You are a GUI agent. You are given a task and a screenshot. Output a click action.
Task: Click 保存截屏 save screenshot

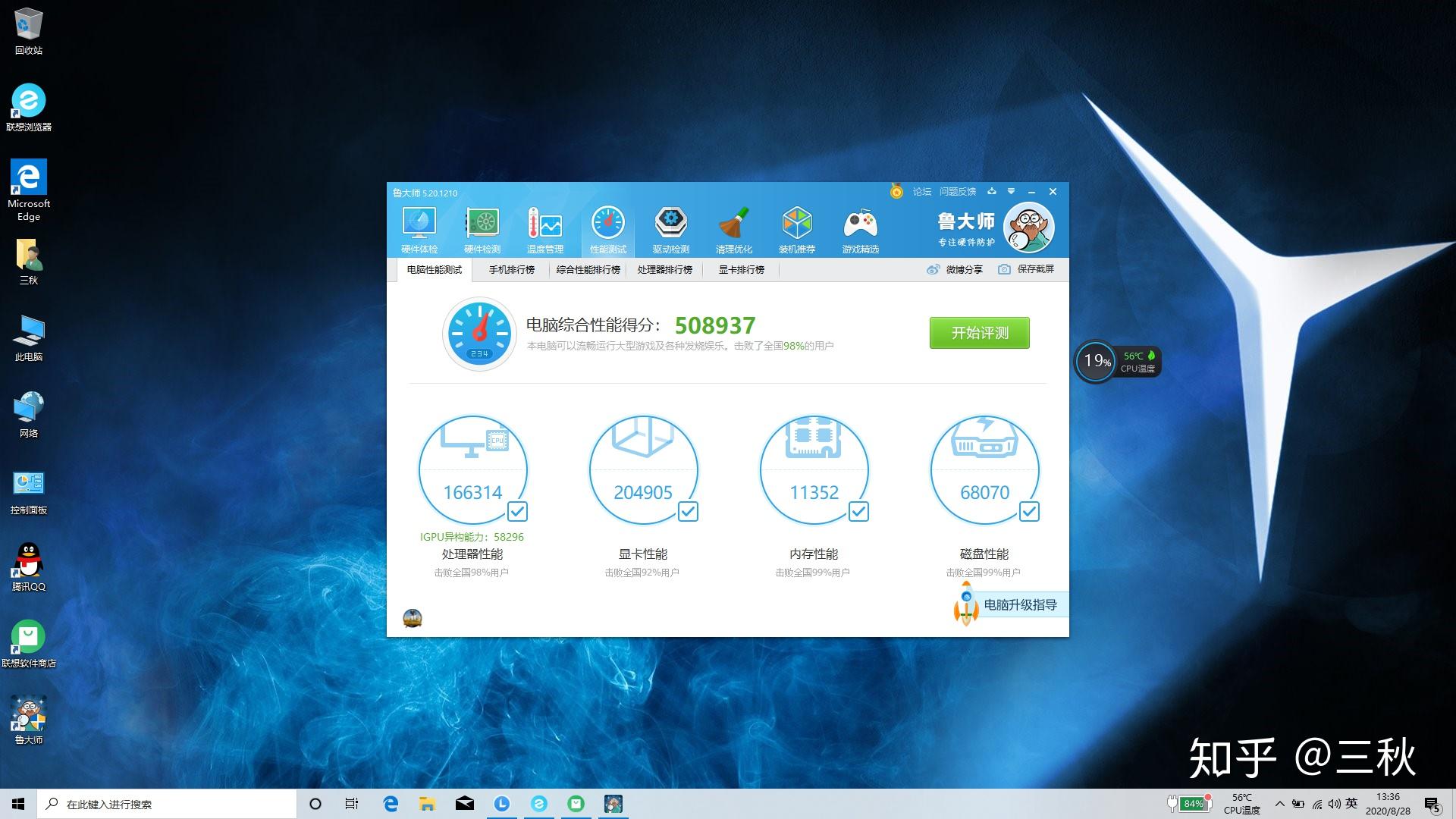(x=1026, y=269)
